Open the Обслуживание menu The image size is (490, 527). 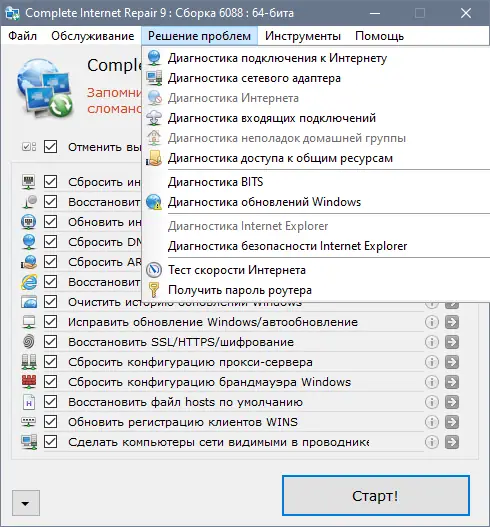[92, 36]
